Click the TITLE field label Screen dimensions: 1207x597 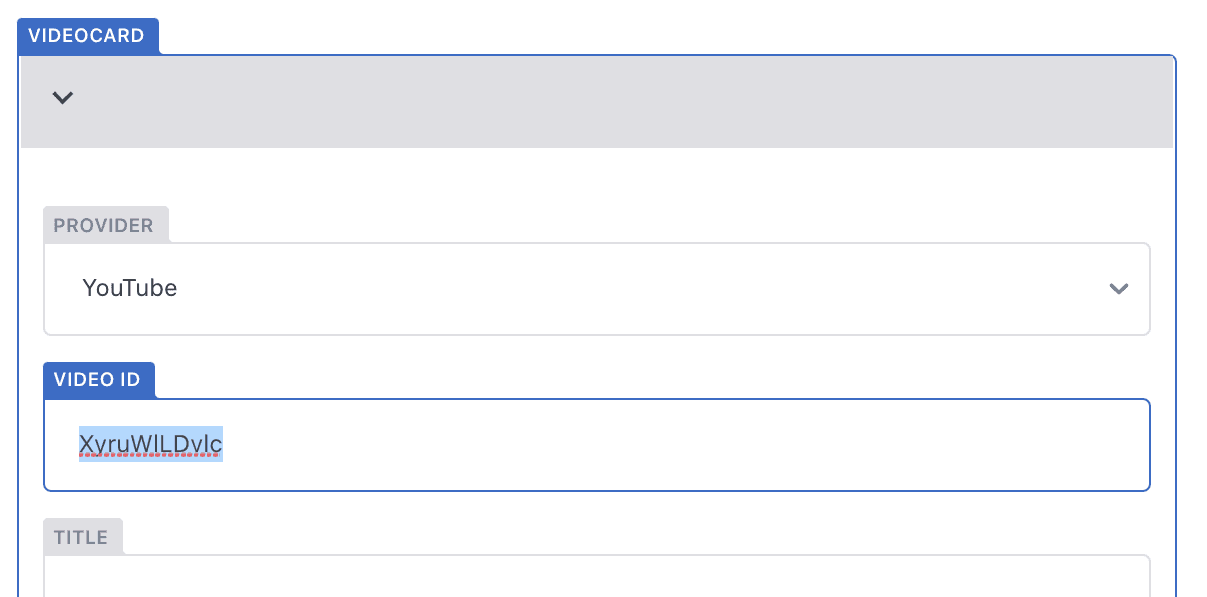81,537
